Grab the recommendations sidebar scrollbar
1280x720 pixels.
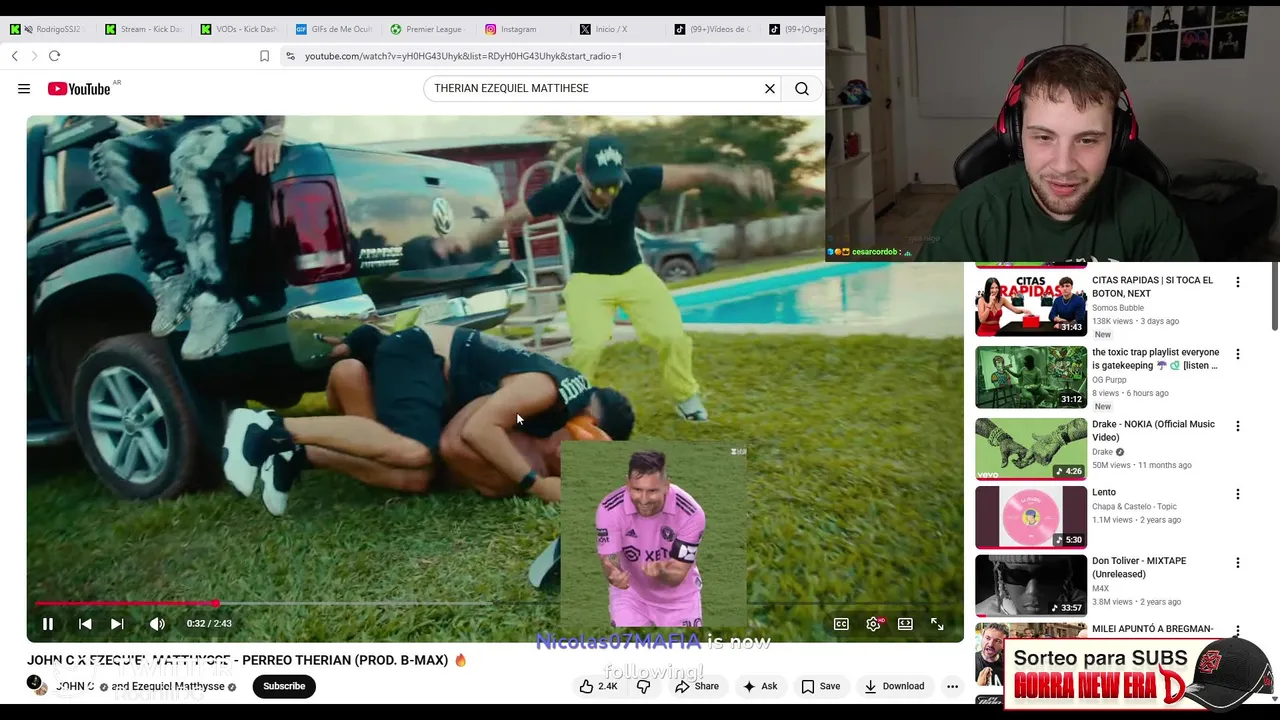1274,296
